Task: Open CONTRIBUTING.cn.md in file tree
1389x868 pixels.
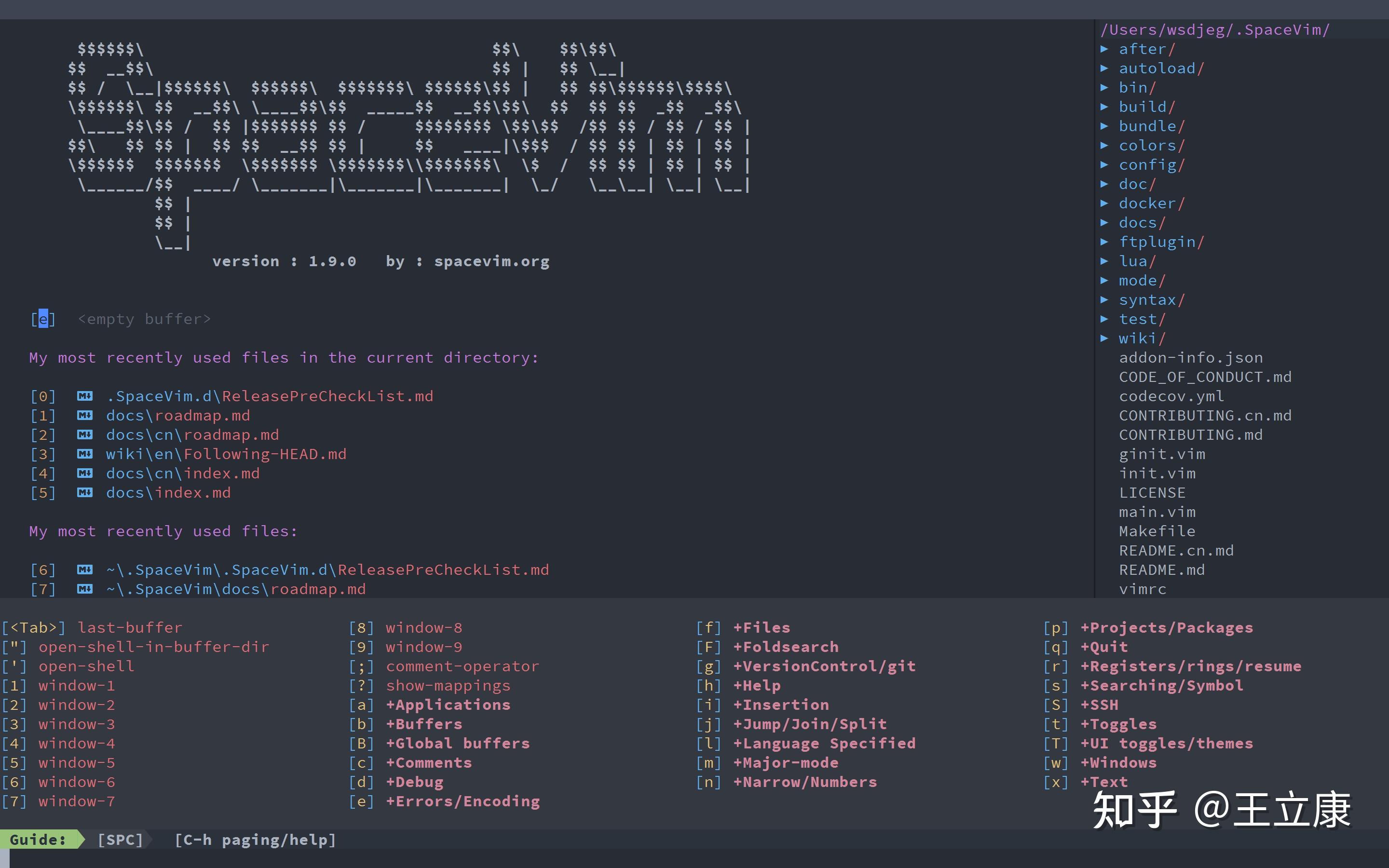Action: (1205, 416)
